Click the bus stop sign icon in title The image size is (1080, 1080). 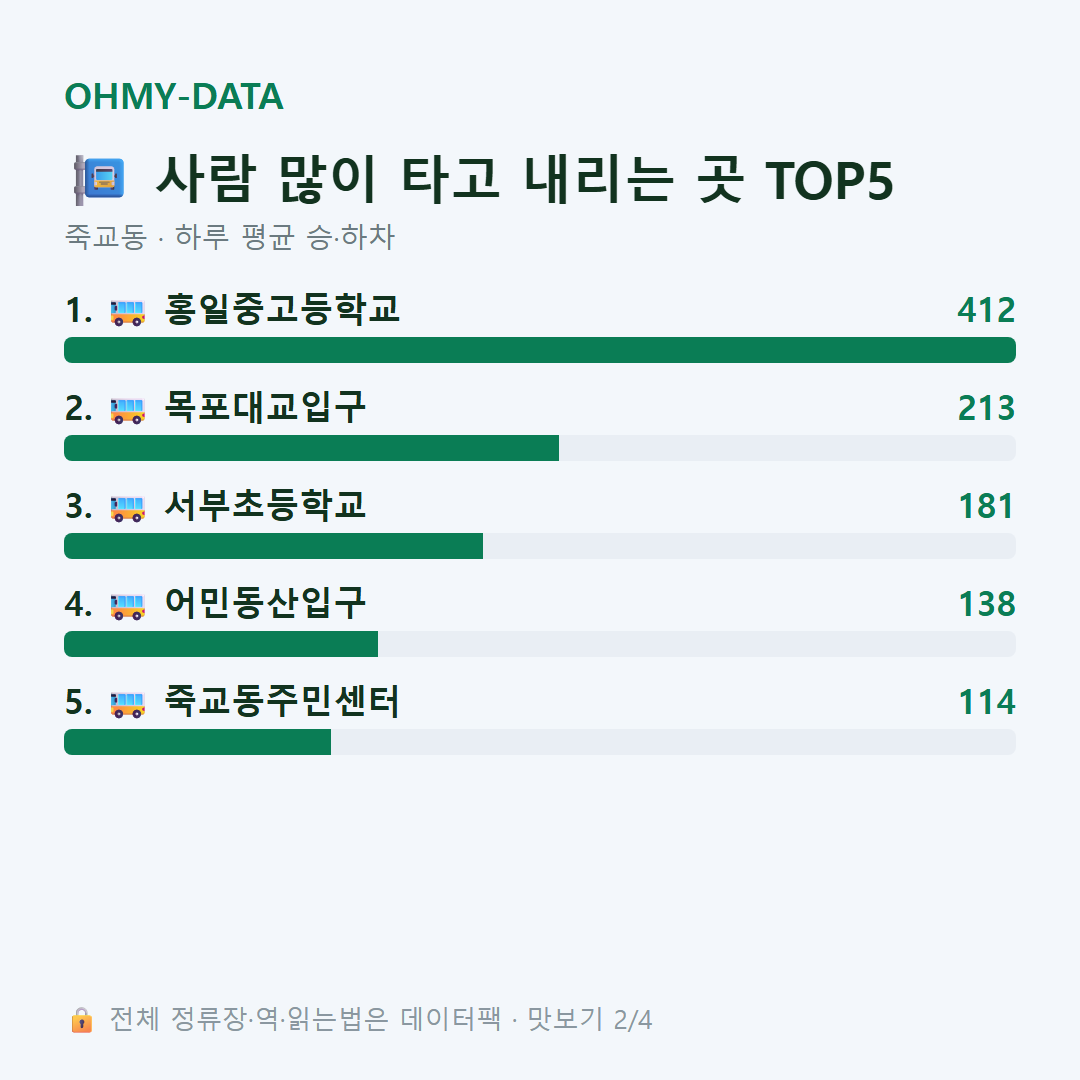click(x=99, y=180)
